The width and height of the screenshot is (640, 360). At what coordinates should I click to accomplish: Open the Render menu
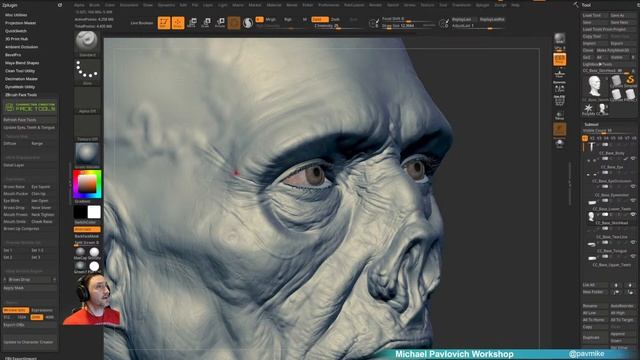pyautogui.click(x=376, y=5)
